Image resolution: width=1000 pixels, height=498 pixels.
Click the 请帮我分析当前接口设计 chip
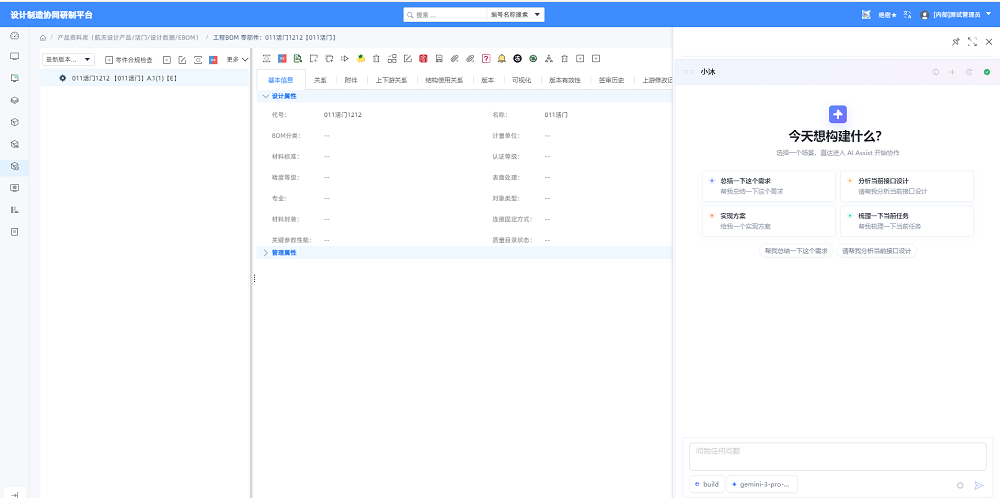coord(876,251)
